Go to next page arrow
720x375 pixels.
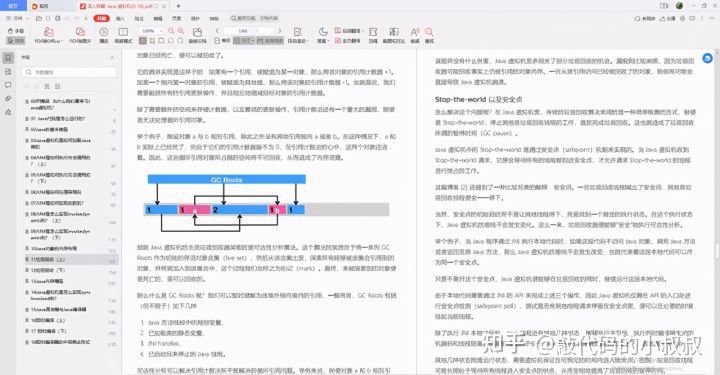[x=279, y=31]
